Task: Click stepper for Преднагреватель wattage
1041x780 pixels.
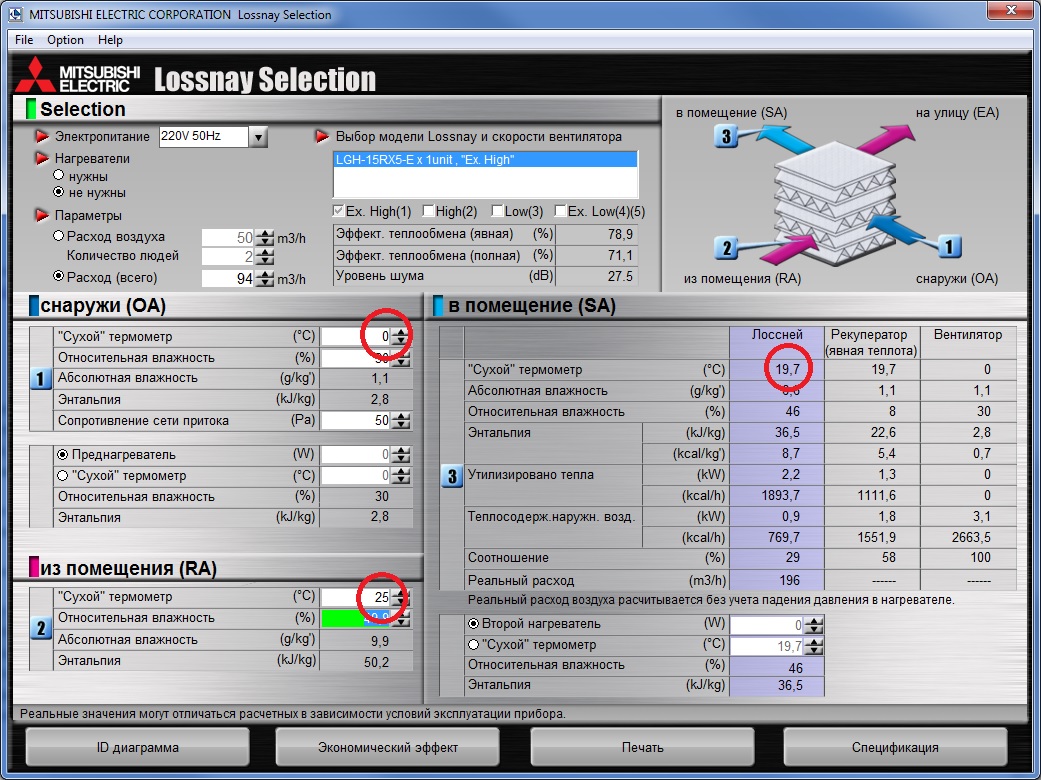Action: tap(400, 455)
